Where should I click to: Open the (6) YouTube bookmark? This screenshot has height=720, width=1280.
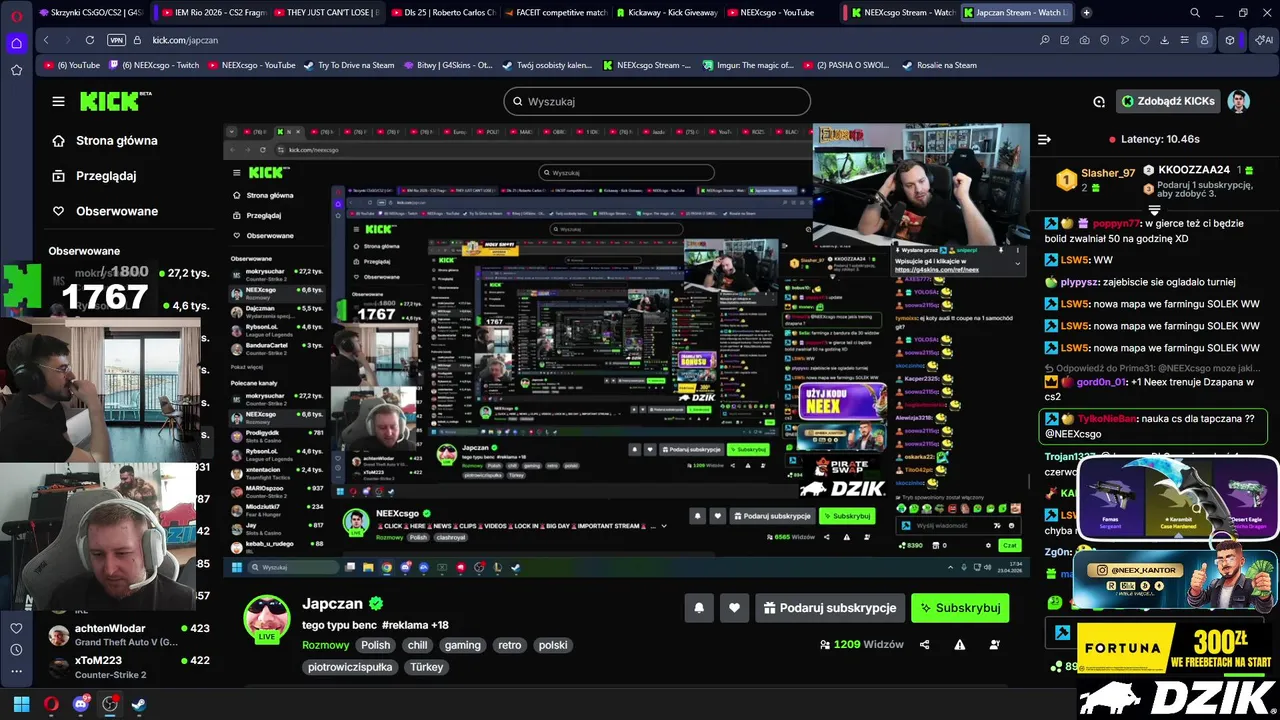[71, 65]
